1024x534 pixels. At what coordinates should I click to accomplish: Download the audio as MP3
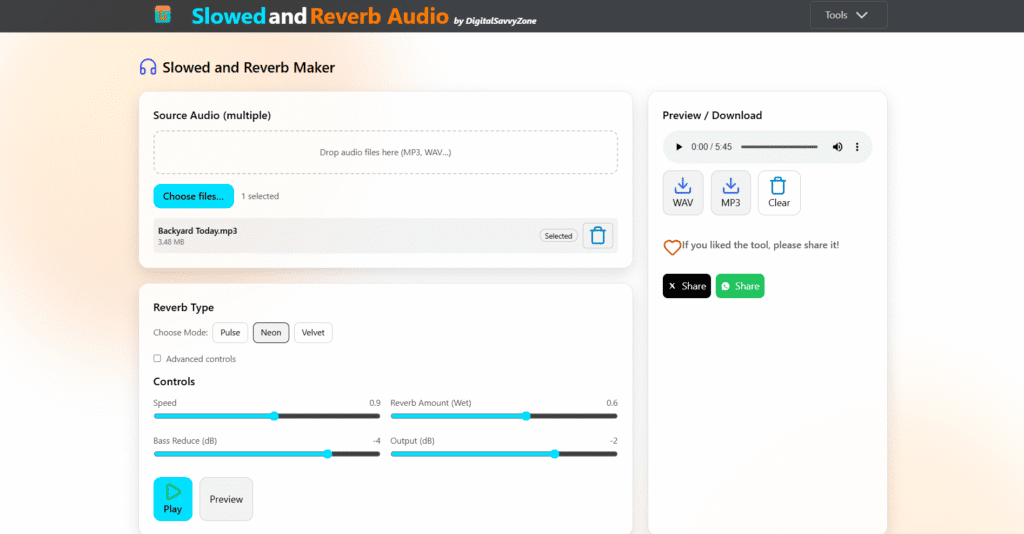731,192
